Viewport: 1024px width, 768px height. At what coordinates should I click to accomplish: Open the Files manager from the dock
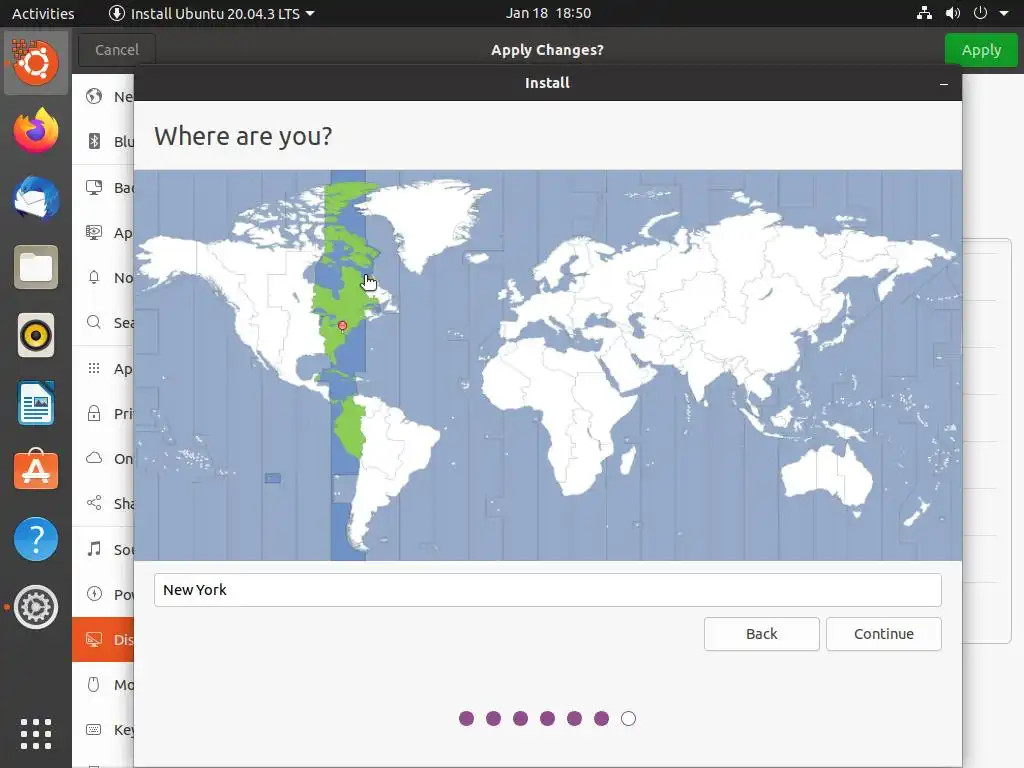click(x=36, y=267)
